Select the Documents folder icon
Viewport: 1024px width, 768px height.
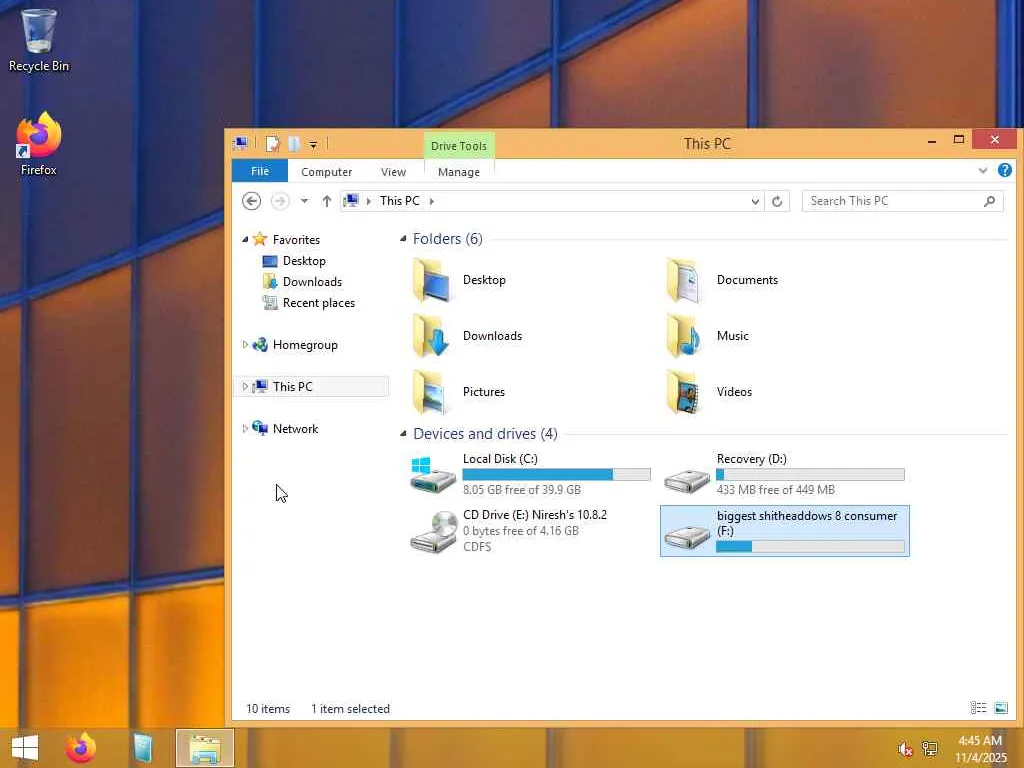(684, 280)
